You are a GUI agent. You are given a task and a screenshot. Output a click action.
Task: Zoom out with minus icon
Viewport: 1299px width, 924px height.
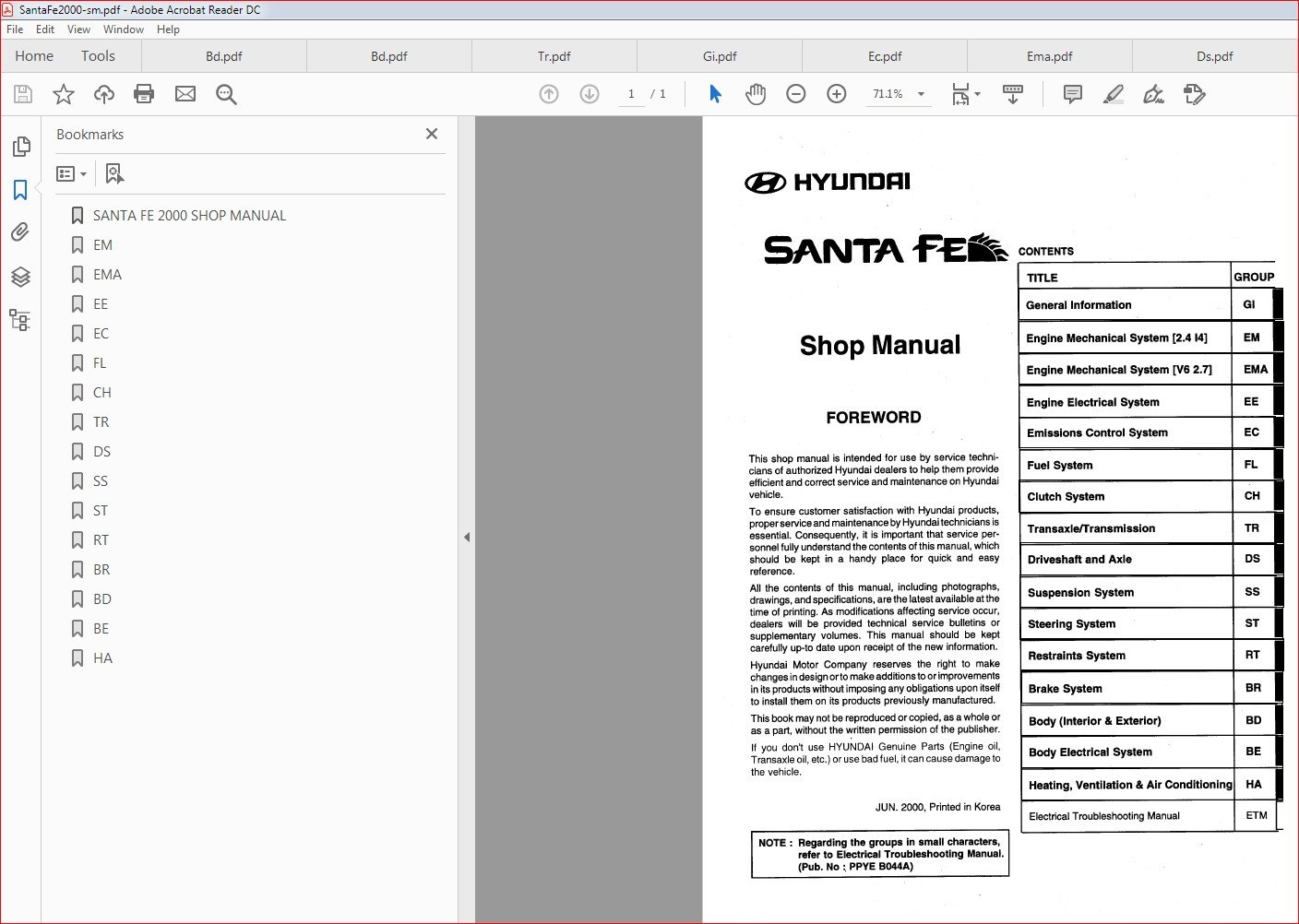pos(796,94)
